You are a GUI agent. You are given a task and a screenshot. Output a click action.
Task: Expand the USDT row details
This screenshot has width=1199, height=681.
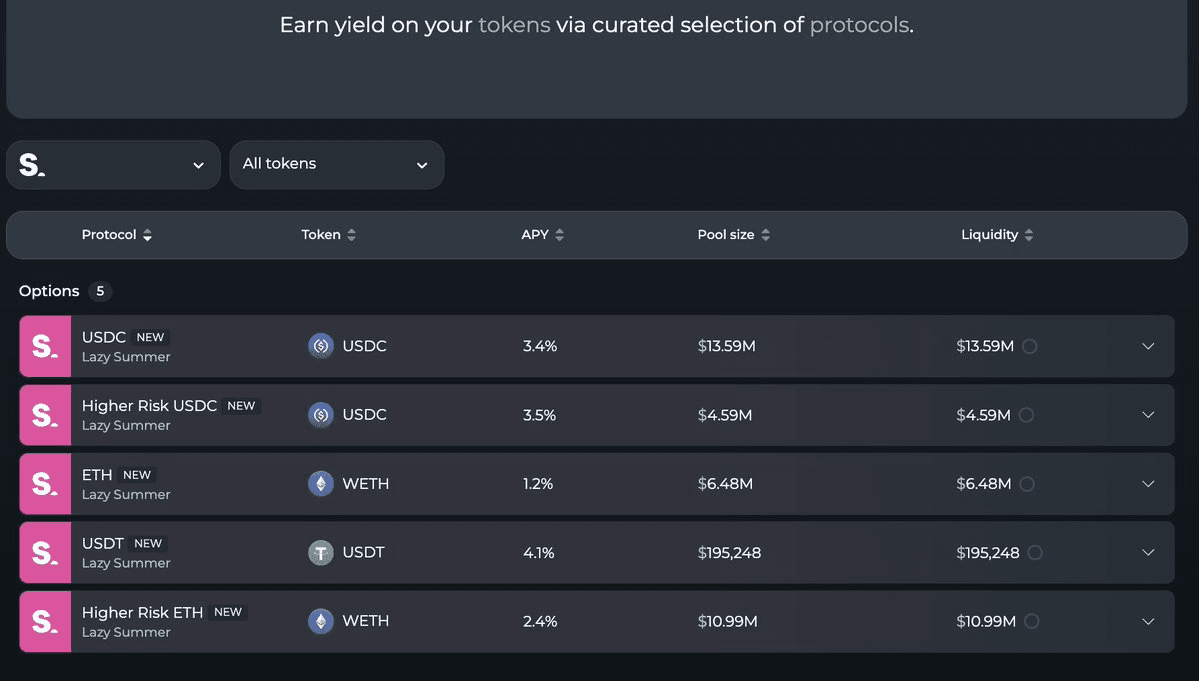(x=1148, y=553)
